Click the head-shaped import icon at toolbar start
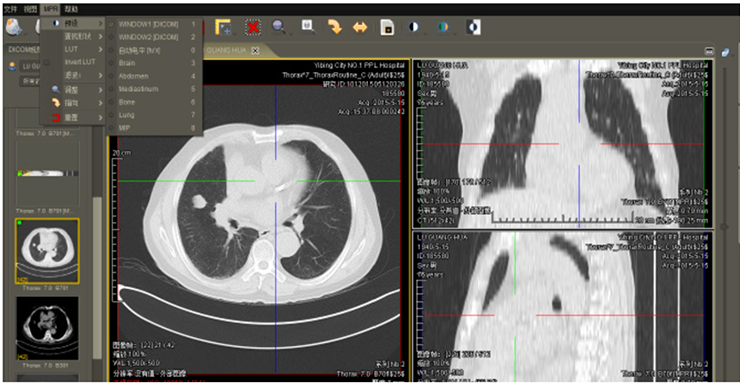The width and height of the screenshot is (740, 385). pos(13,27)
